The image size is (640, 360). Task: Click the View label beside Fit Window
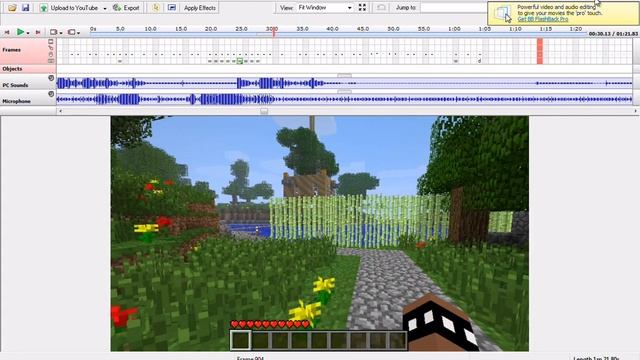click(286, 8)
